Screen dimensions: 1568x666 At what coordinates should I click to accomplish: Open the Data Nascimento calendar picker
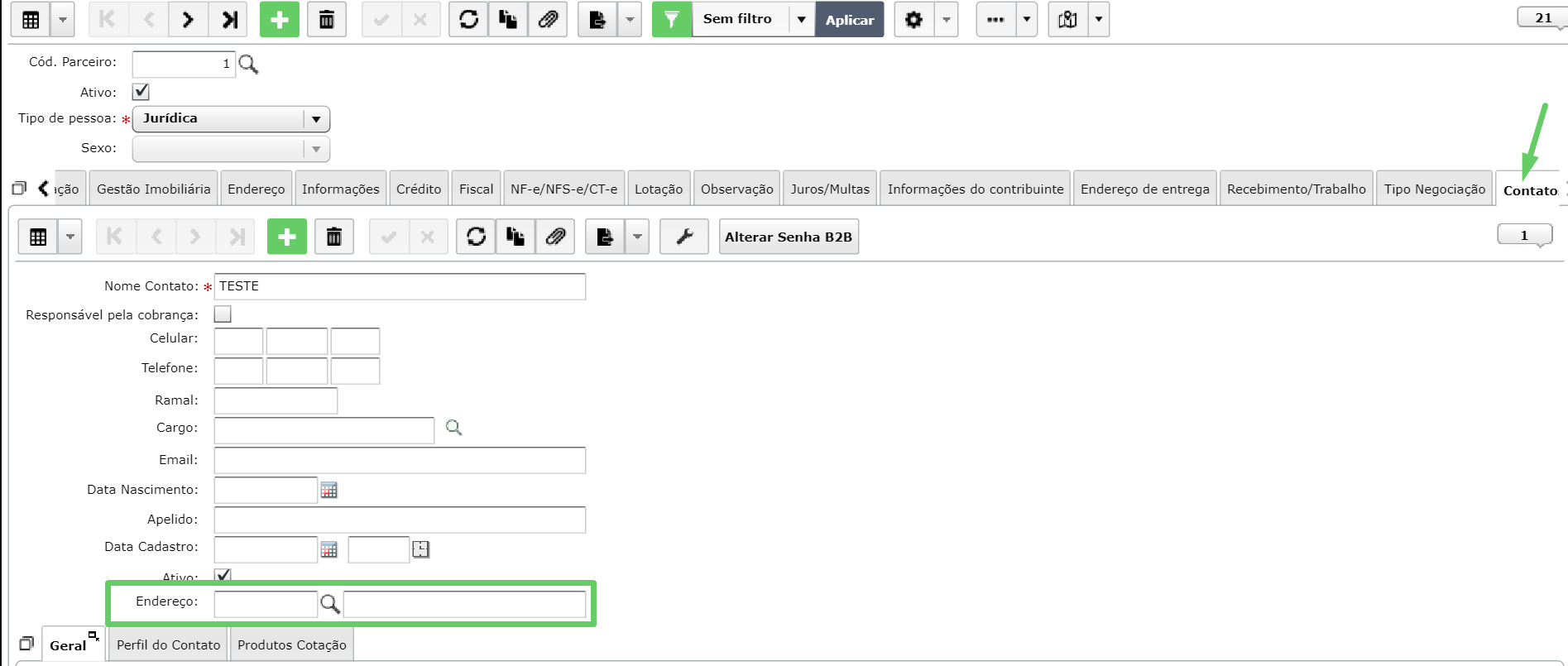coord(329,490)
